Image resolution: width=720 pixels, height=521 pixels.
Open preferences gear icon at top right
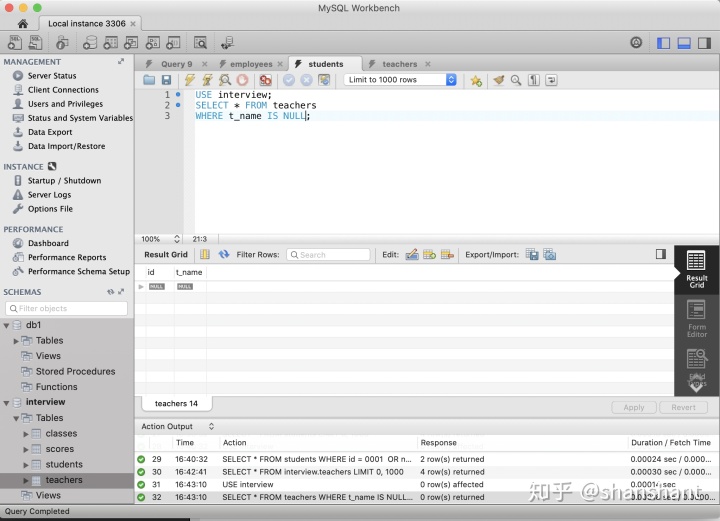coord(636,43)
